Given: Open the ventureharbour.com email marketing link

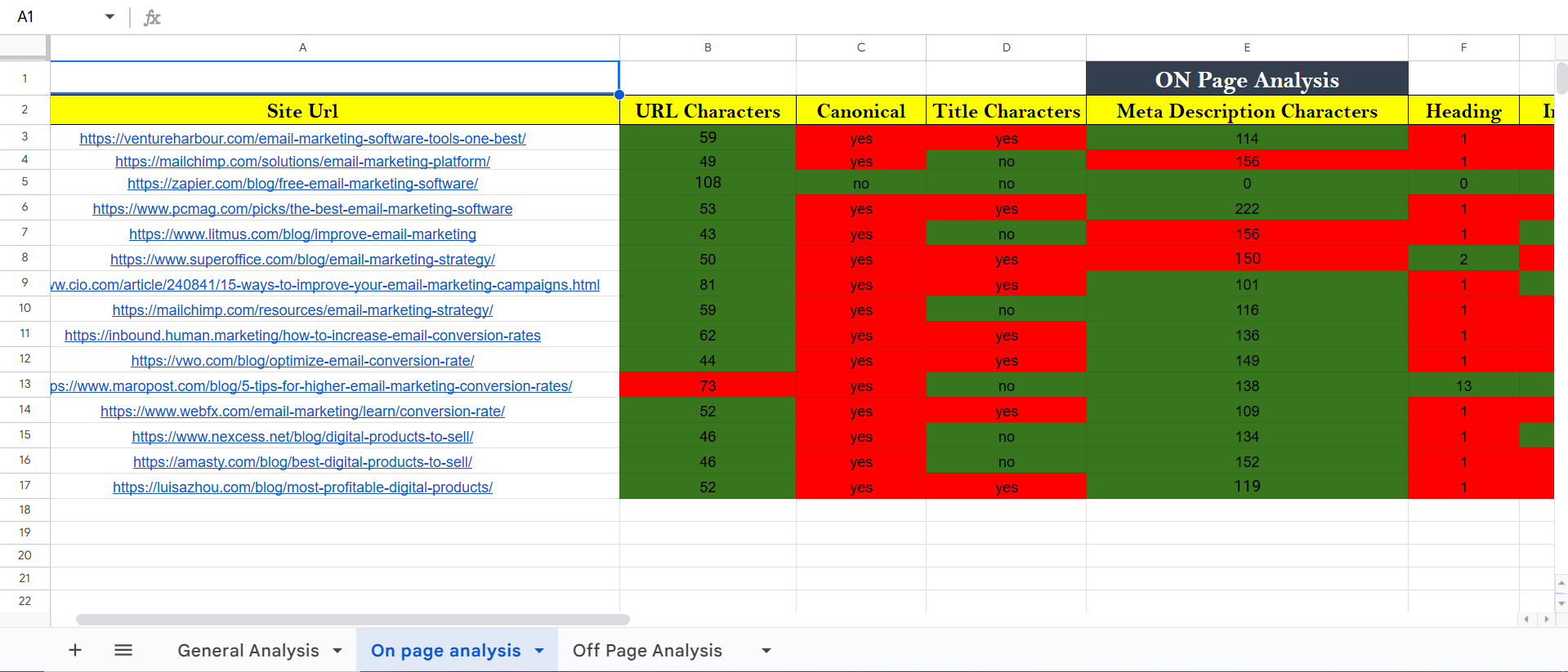Looking at the screenshot, I should [x=302, y=139].
